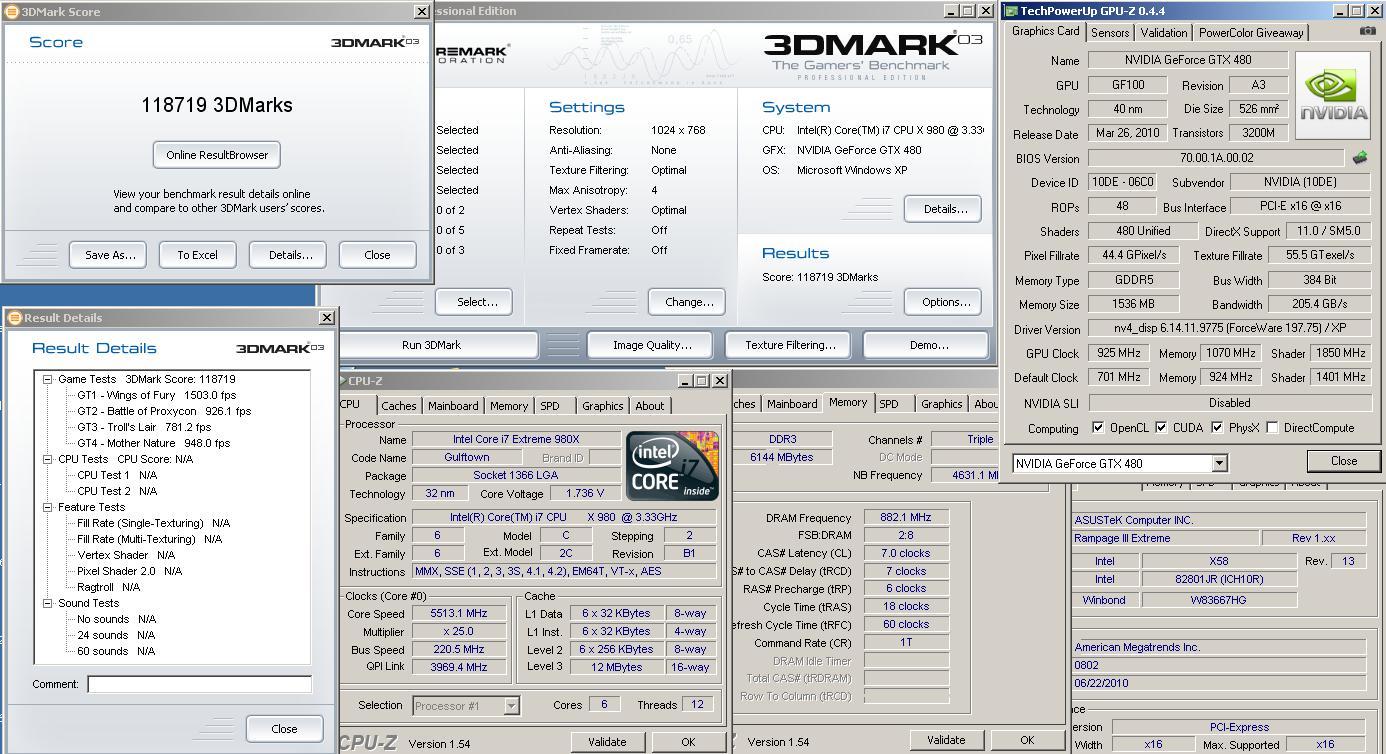Click Validate in the front CPU-Z window
This screenshot has height=754, width=1386.
click(606, 742)
